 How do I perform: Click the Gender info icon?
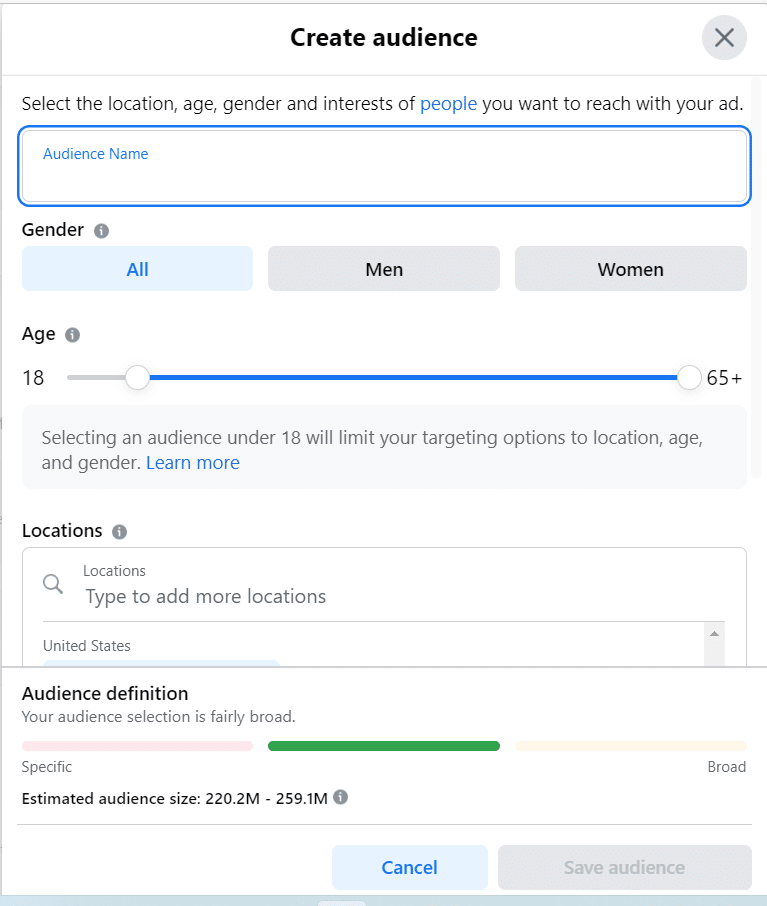tap(101, 231)
